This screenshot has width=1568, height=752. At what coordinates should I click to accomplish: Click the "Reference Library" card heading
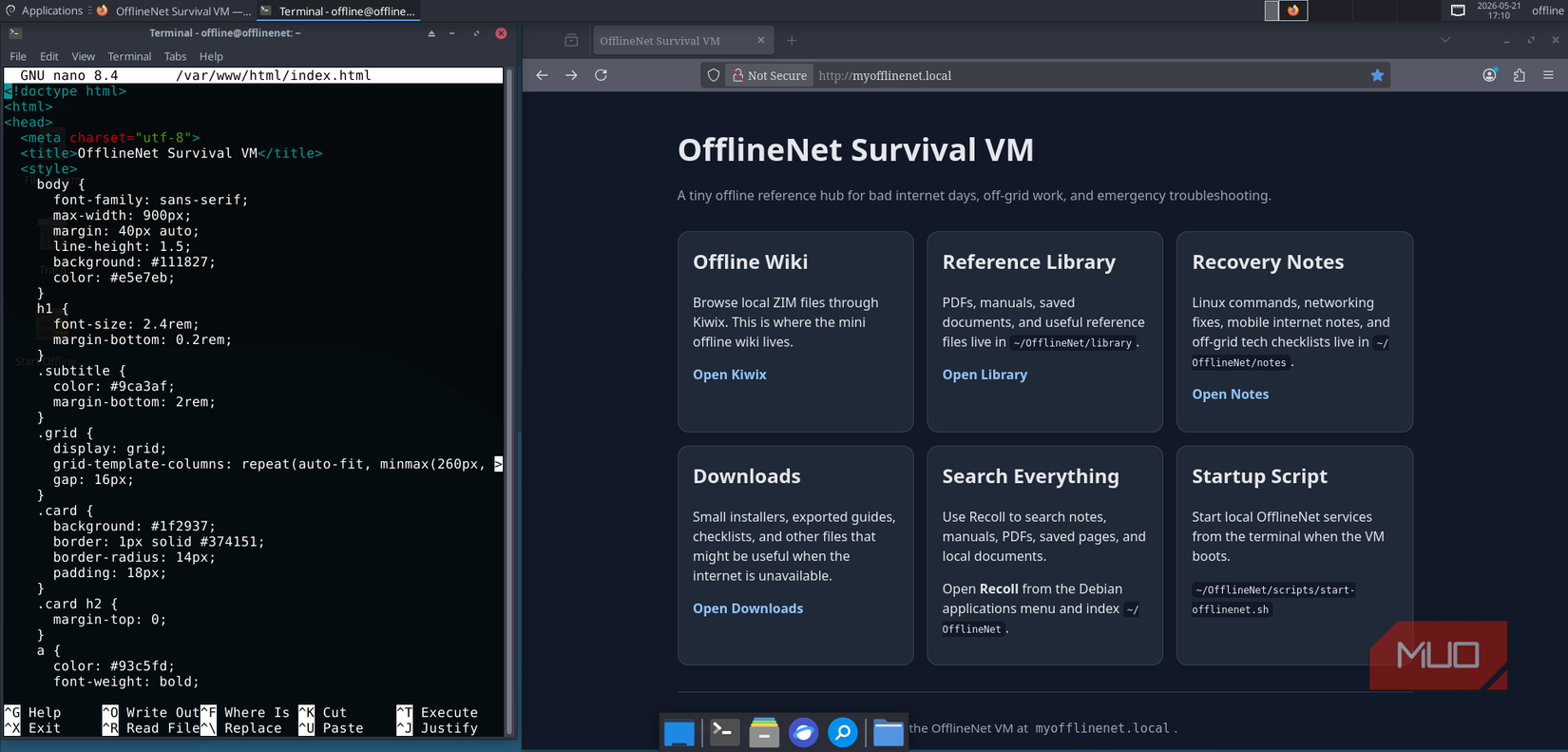[x=1028, y=262]
